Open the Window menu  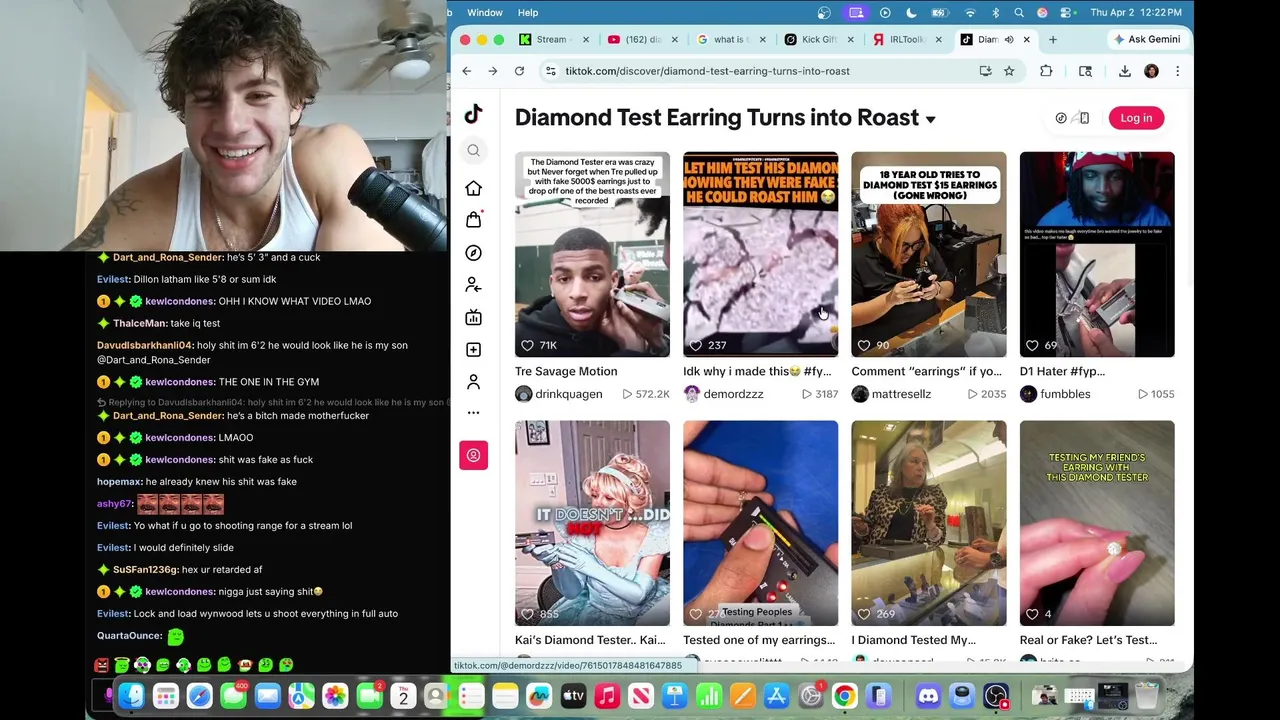[x=484, y=12]
